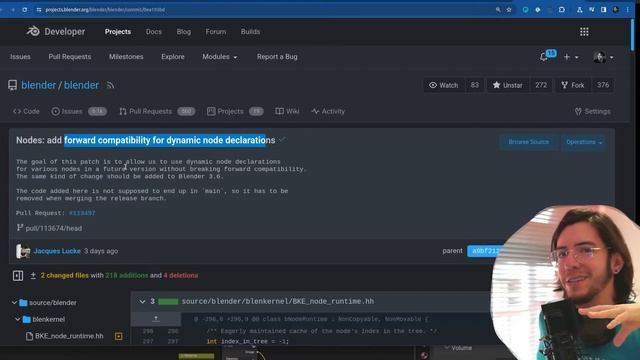Open the repository Settings tab

(x=593, y=111)
